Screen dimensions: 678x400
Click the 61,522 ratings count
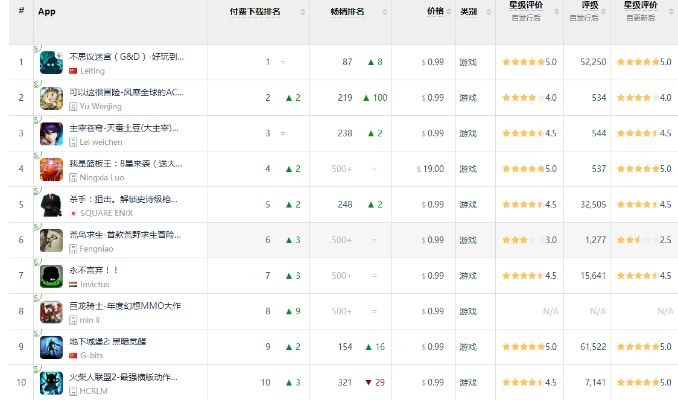[593, 347]
